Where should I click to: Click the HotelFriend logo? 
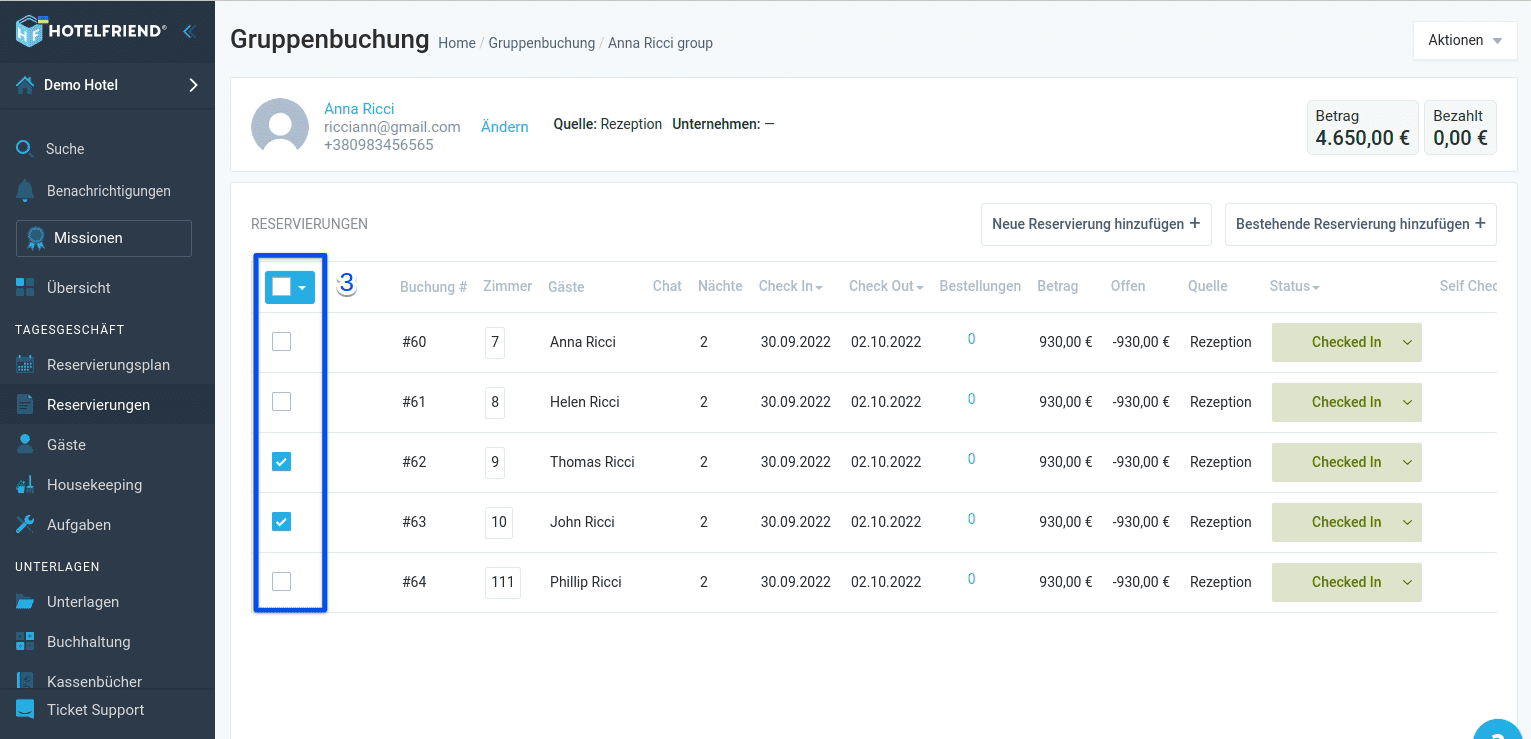[90, 31]
